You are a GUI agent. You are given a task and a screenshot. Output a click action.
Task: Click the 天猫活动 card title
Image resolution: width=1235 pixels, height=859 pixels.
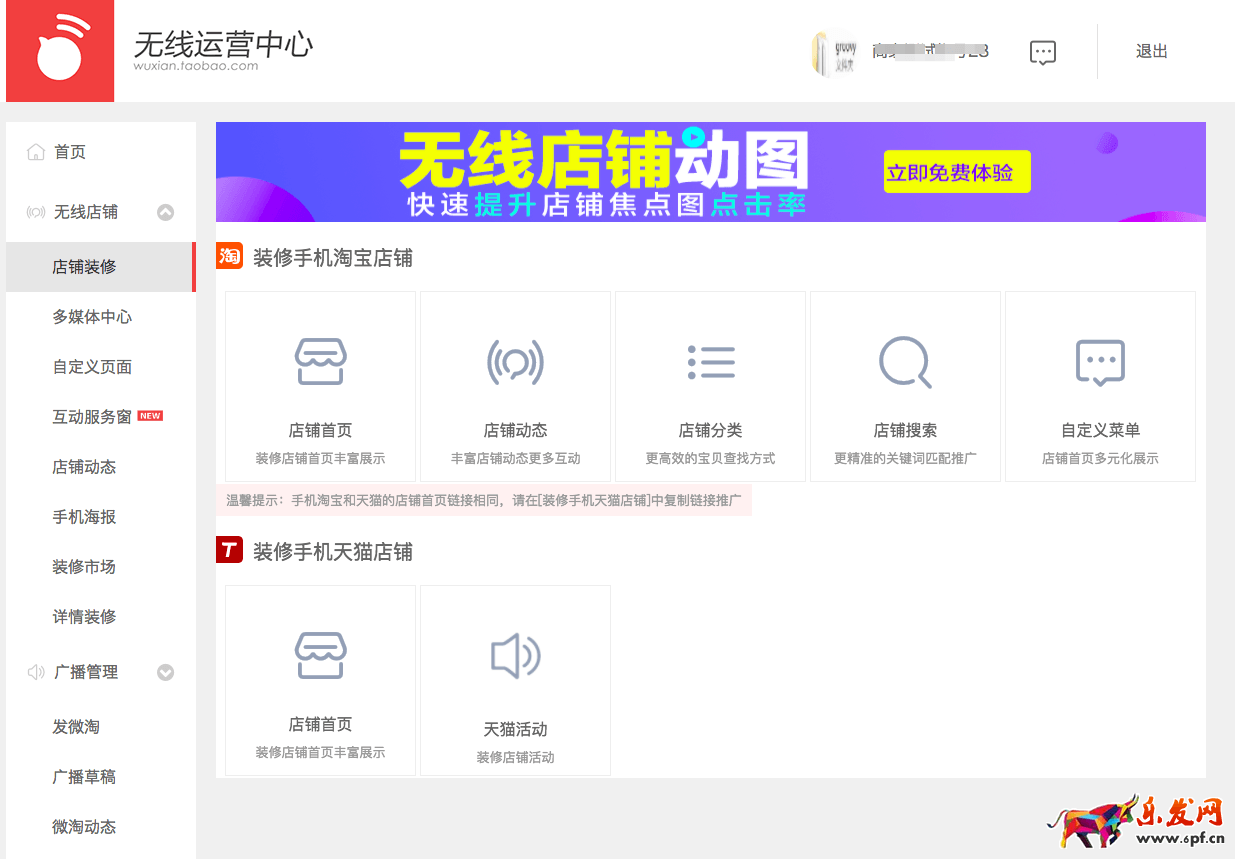pos(515,729)
